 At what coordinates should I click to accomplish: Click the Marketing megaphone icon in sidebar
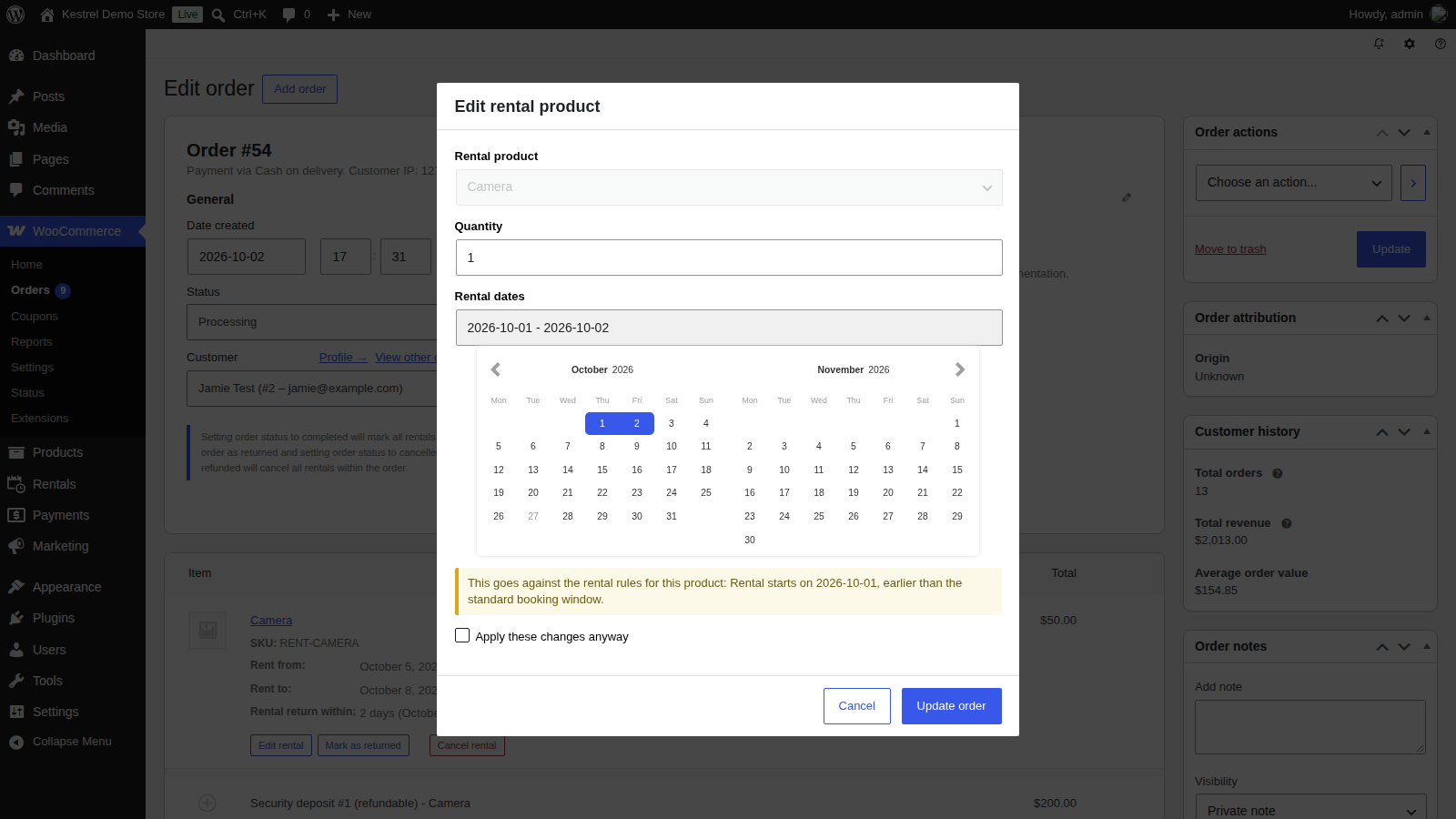click(x=16, y=546)
